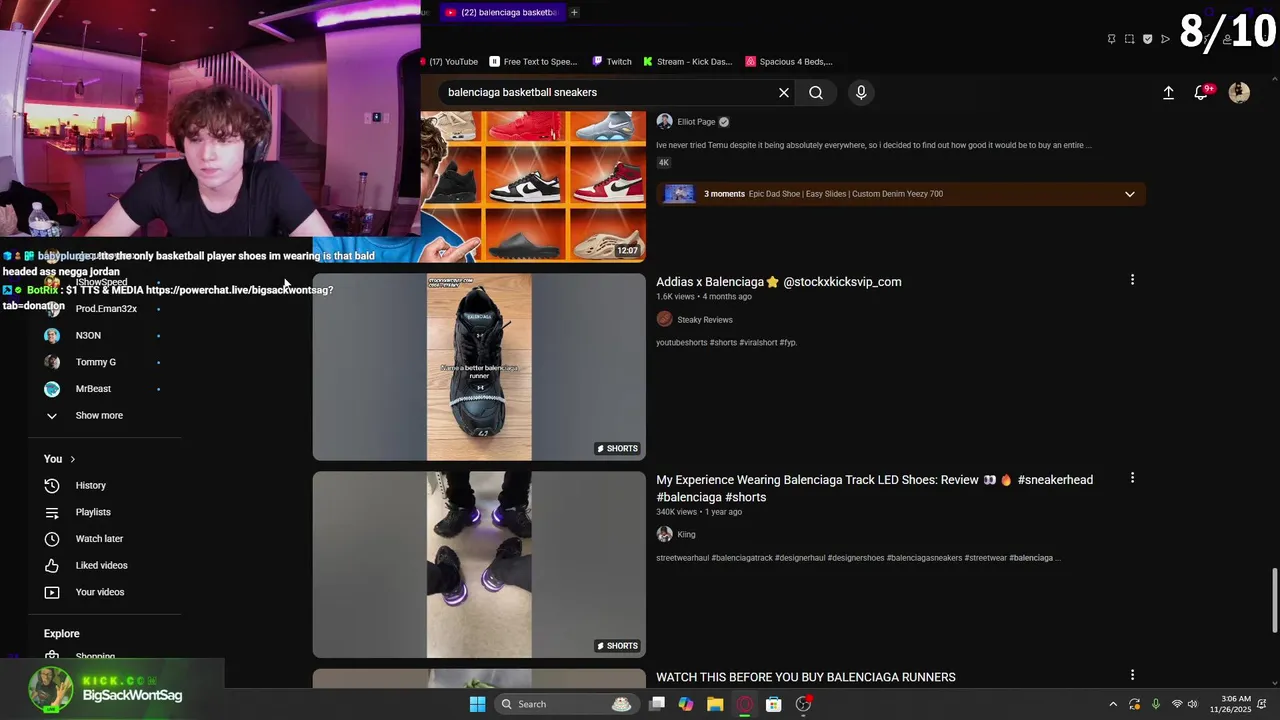Screen dimensions: 1280x720
Task: Open Task View on the taskbar
Action: tap(657, 704)
